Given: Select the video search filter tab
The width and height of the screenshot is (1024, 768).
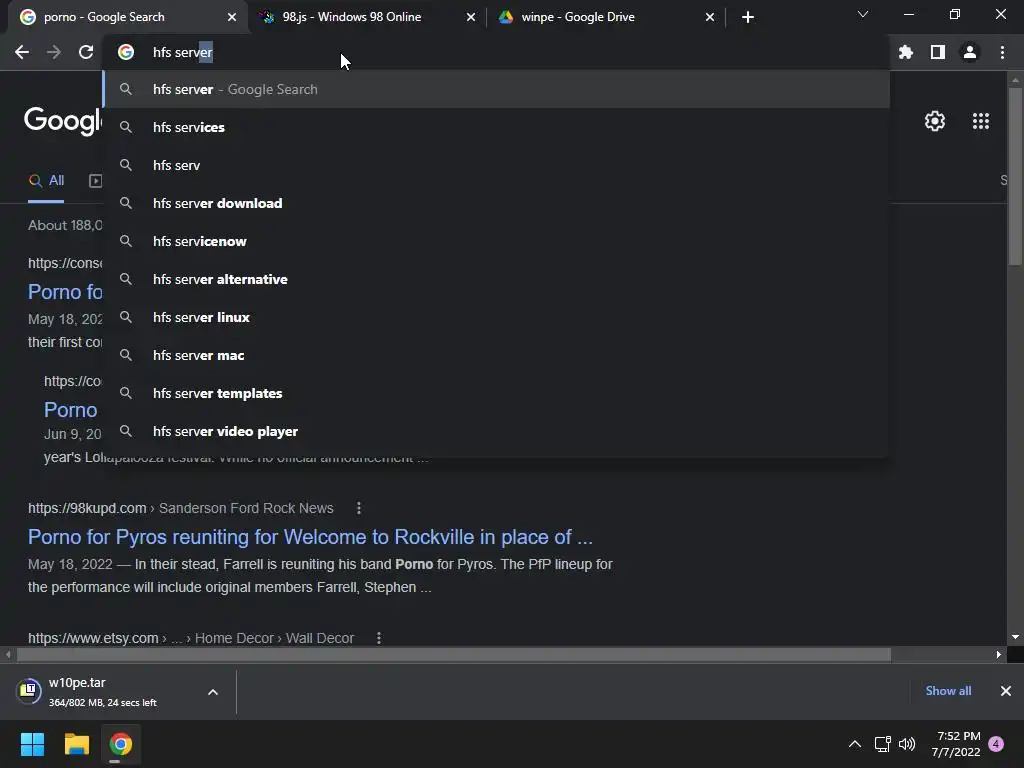Looking at the screenshot, I should click(x=95, y=181).
